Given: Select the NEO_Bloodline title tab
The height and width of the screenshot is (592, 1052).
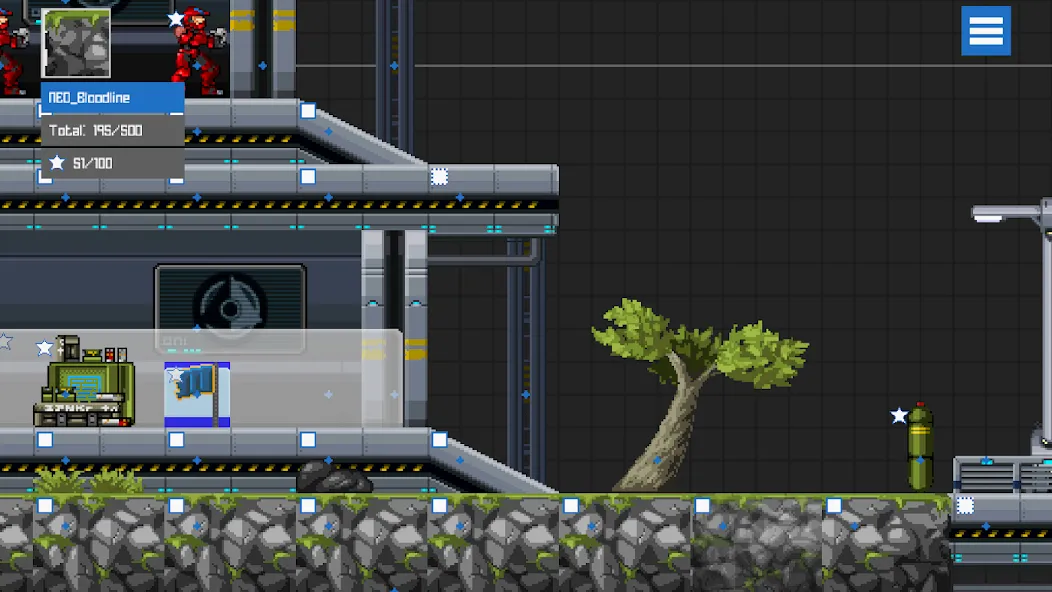Looking at the screenshot, I should tap(110, 97).
